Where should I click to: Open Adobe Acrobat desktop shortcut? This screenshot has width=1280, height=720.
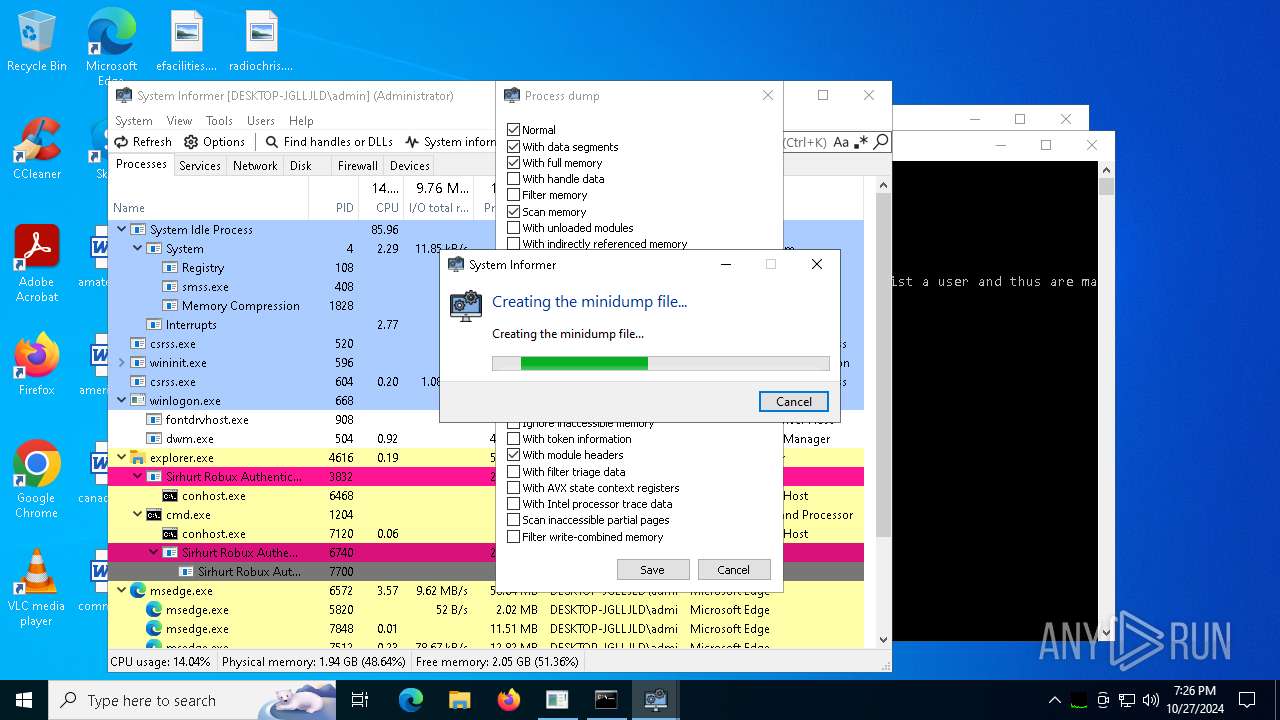tap(37, 263)
